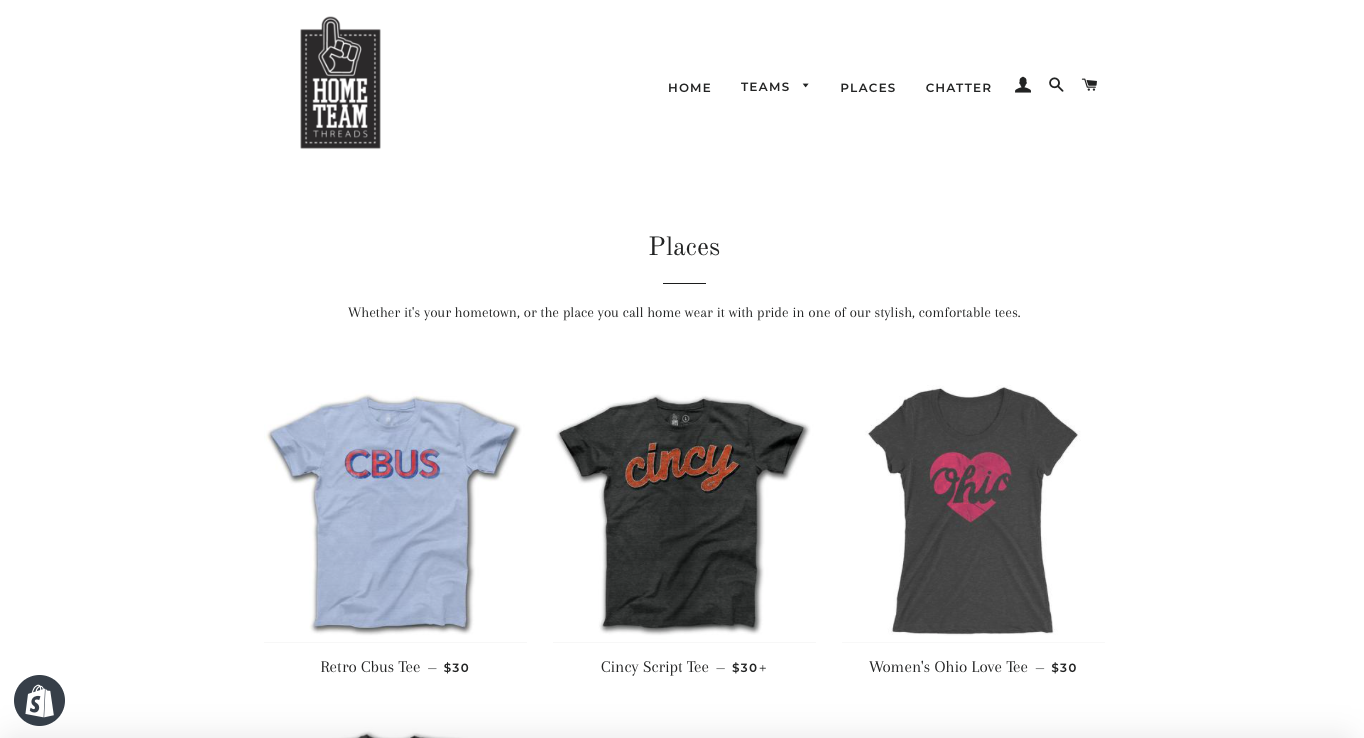Go to the Home menu item
Screen dimensions: 1364x738
(x=690, y=88)
